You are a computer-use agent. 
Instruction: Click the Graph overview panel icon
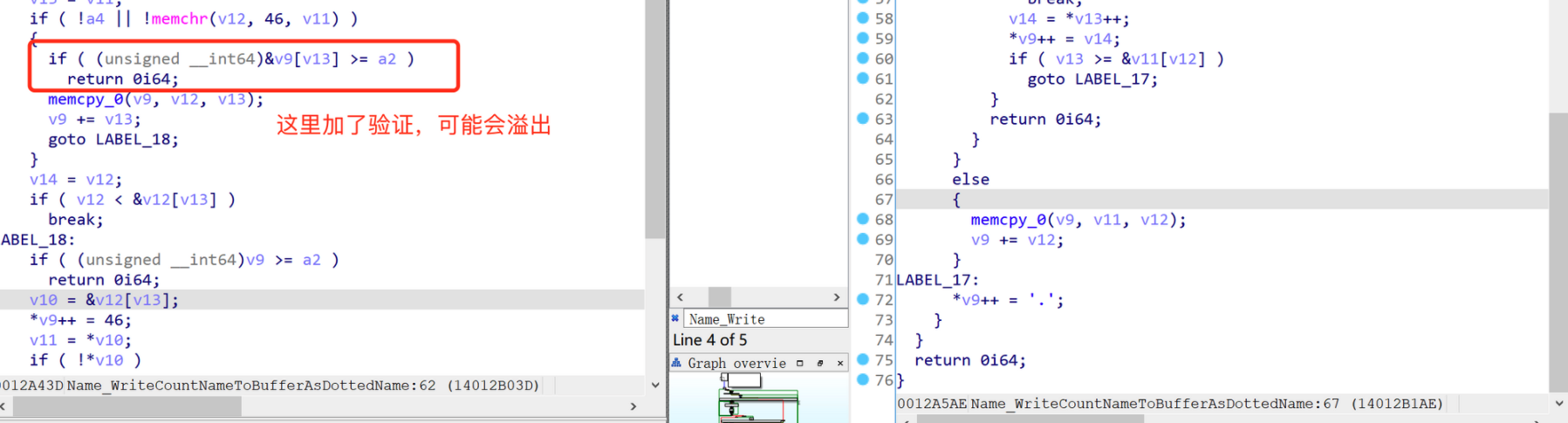click(x=676, y=363)
